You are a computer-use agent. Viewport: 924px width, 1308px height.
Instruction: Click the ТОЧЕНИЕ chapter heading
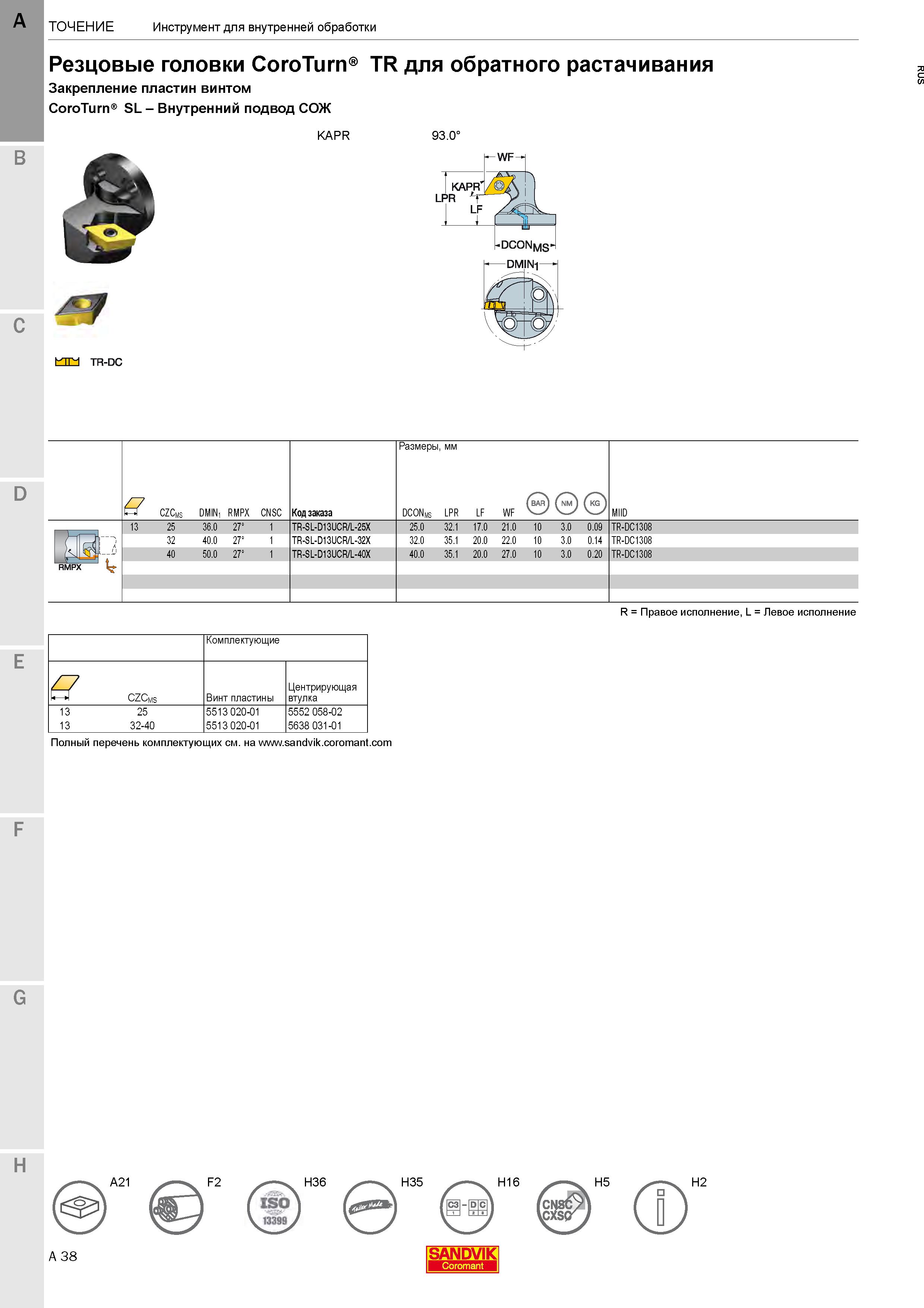(81, 27)
